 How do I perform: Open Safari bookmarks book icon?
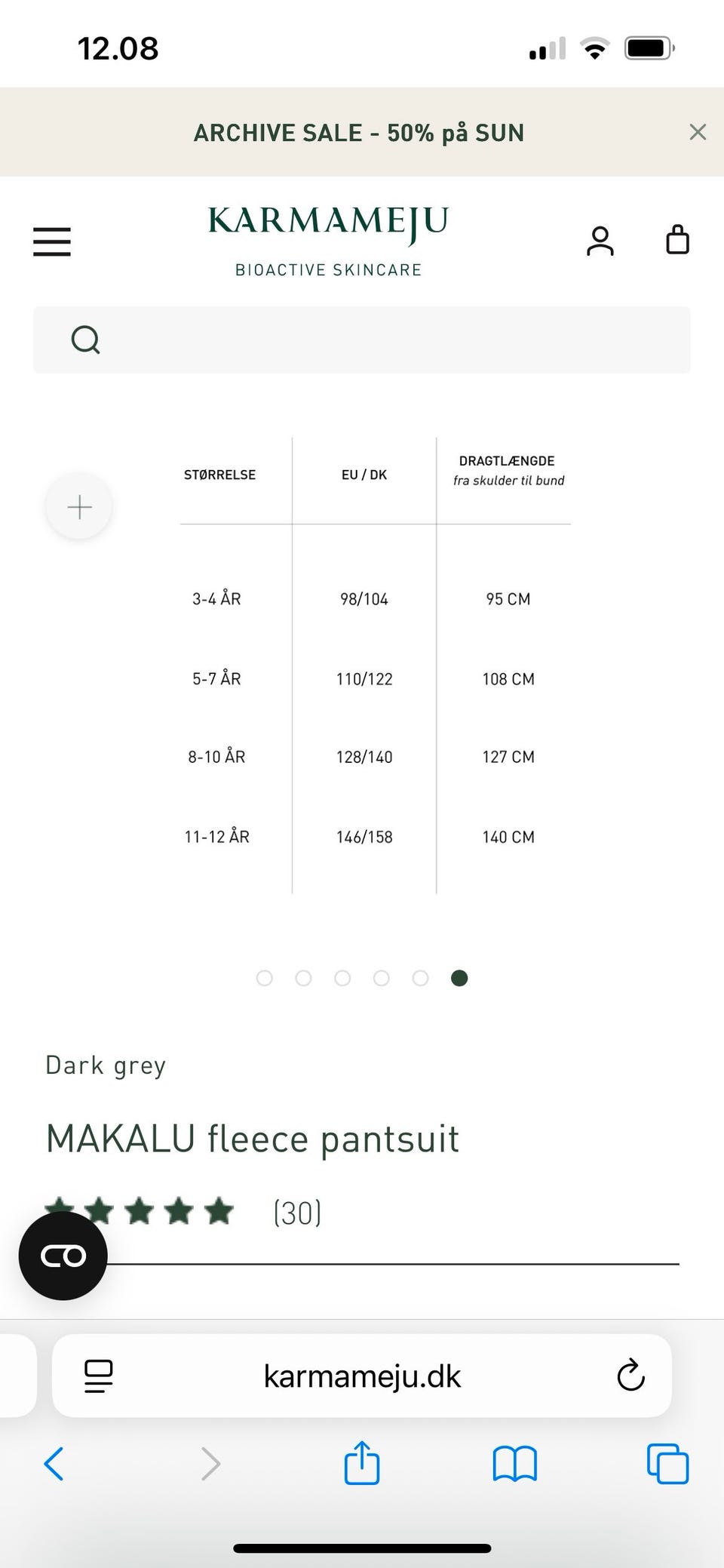click(x=514, y=1464)
